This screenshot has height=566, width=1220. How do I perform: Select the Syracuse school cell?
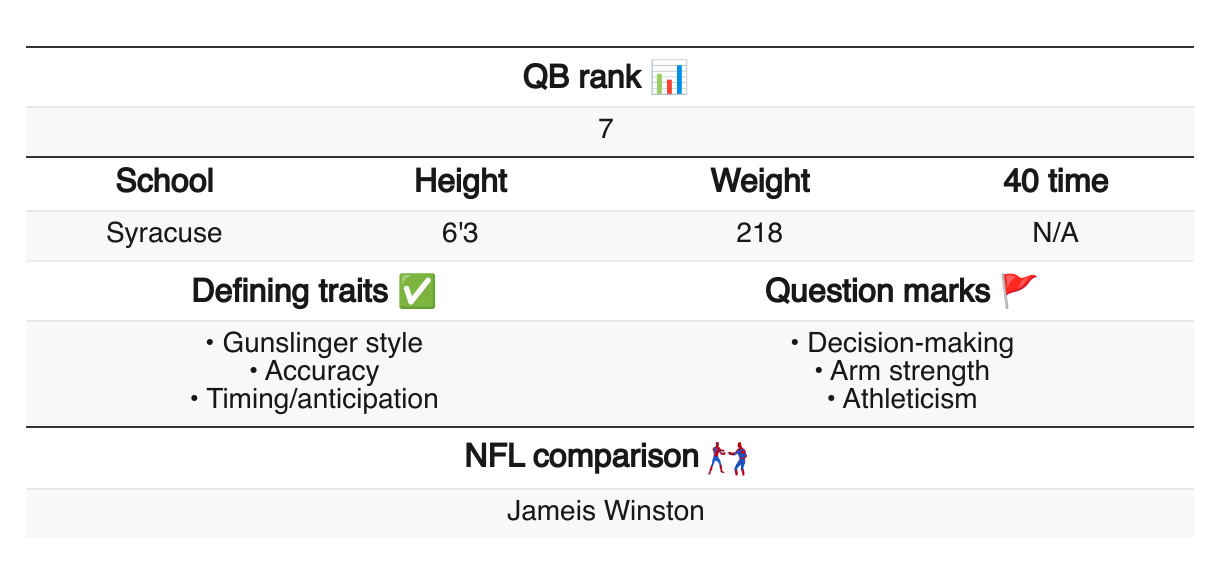(165, 234)
